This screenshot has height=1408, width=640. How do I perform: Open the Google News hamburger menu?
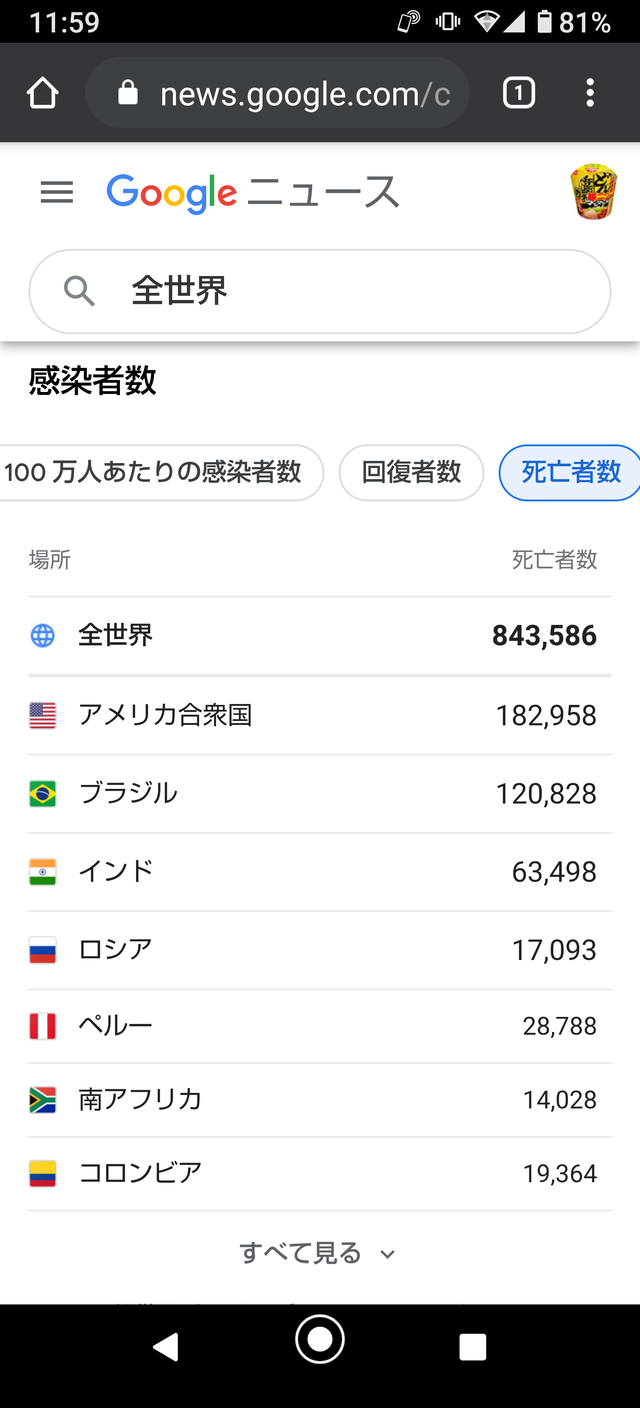click(57, 192)
